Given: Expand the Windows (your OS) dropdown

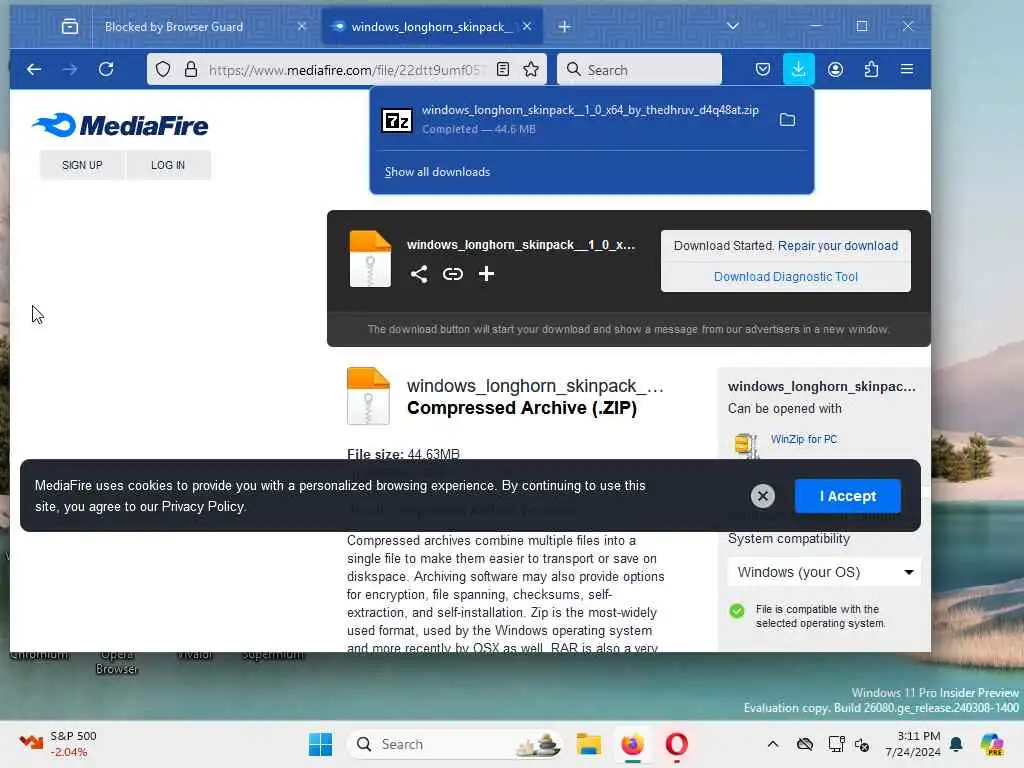Looking at the screenshot, I should (824, 572).
